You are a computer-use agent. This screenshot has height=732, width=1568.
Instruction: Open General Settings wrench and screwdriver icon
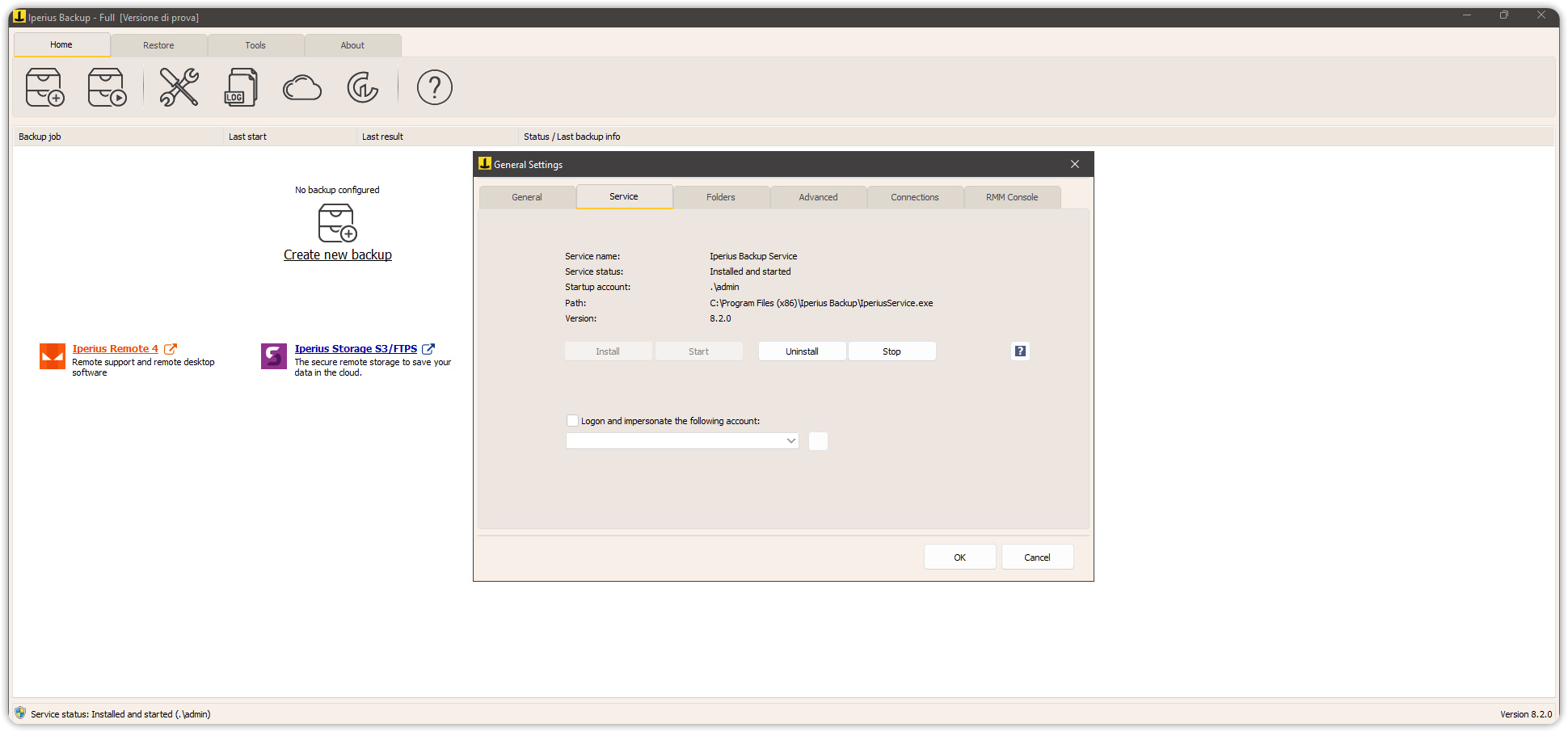179,87
